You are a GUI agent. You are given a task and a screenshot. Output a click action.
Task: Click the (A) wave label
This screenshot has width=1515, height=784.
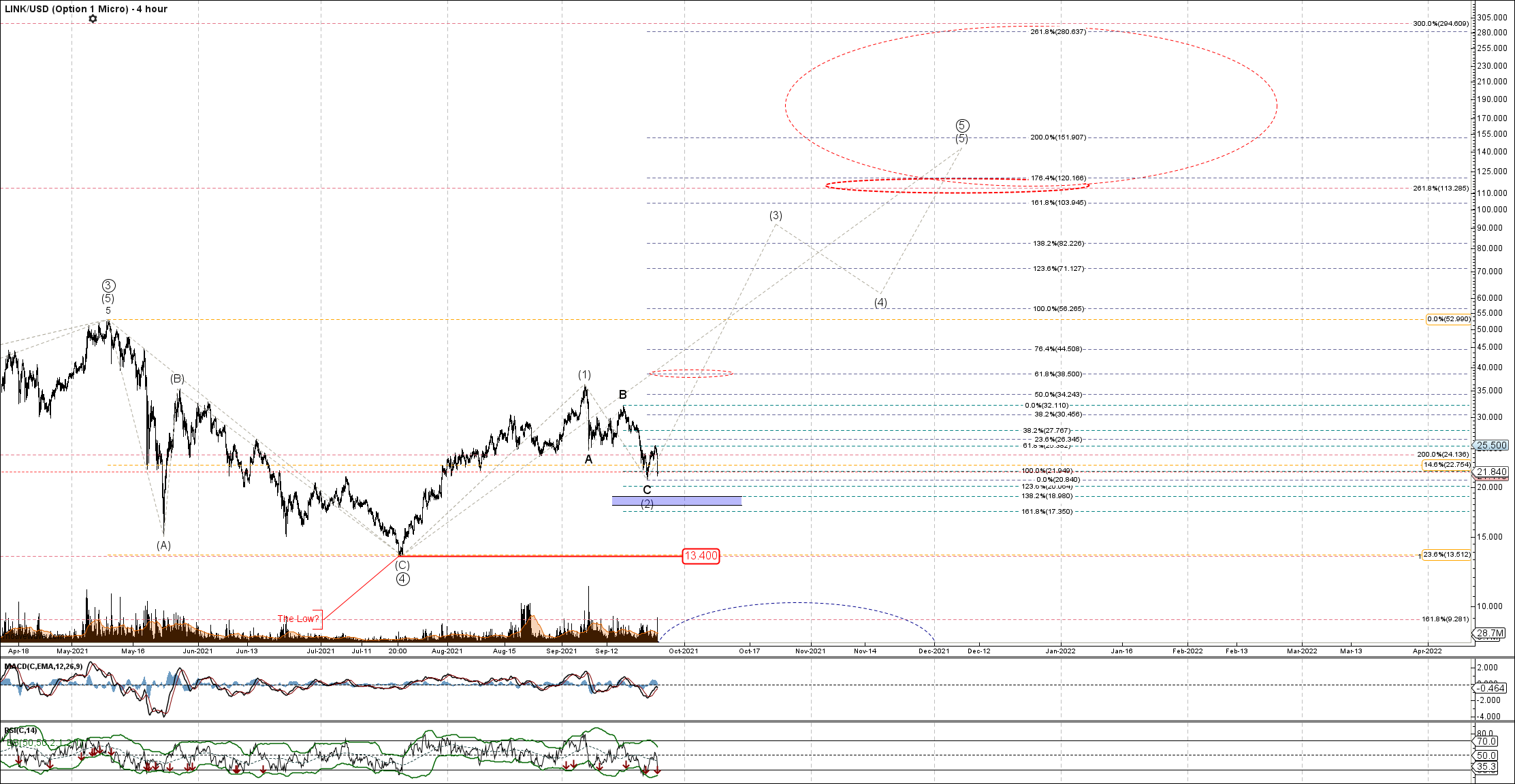click(x=163, y=546)
